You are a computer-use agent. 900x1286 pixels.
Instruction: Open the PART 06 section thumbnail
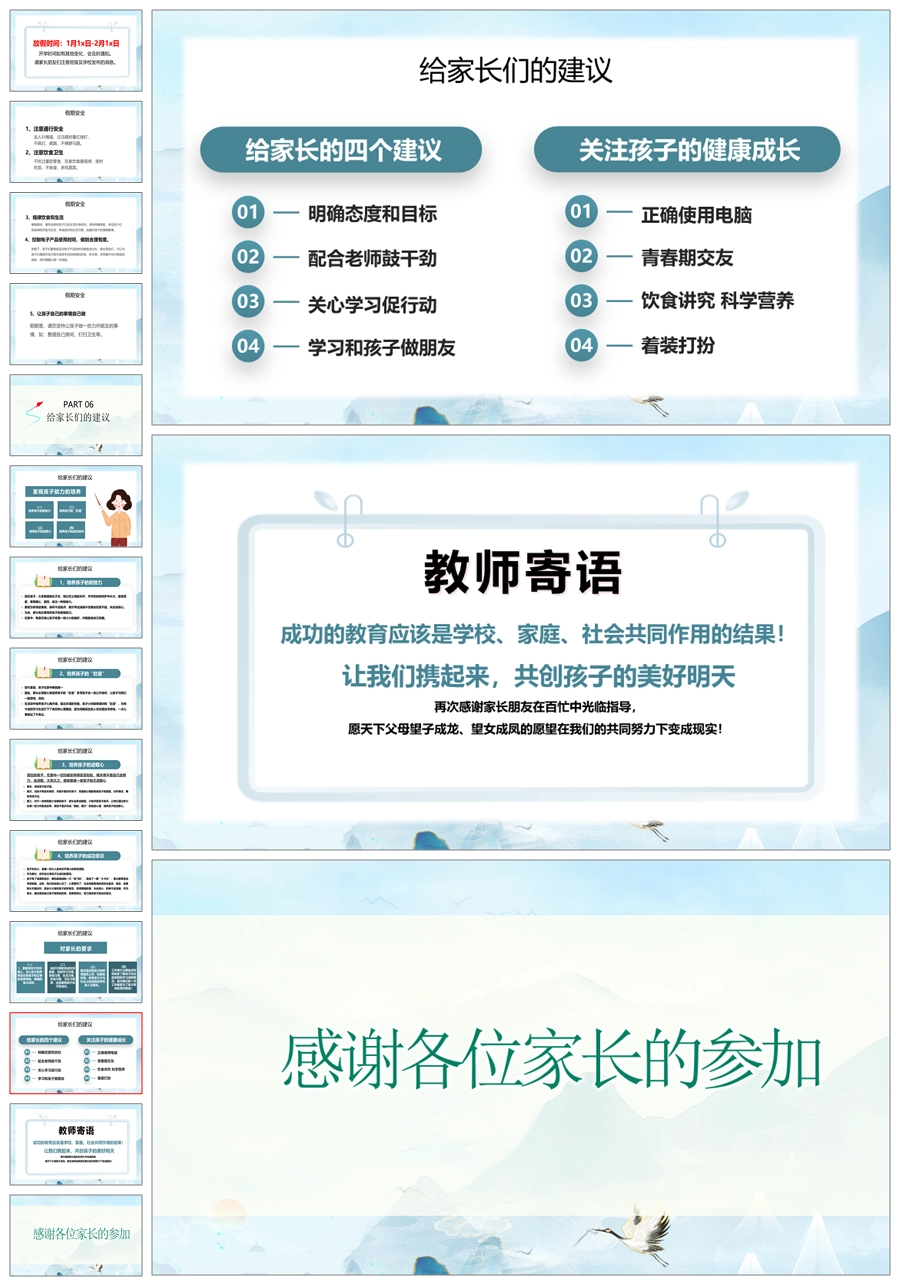pos(76,415)
